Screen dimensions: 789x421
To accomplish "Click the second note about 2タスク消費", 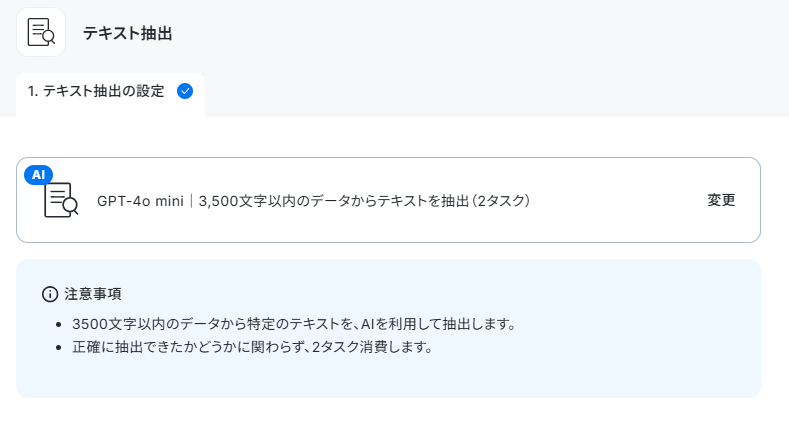I will pyautogui.click(x=253, y=347).
